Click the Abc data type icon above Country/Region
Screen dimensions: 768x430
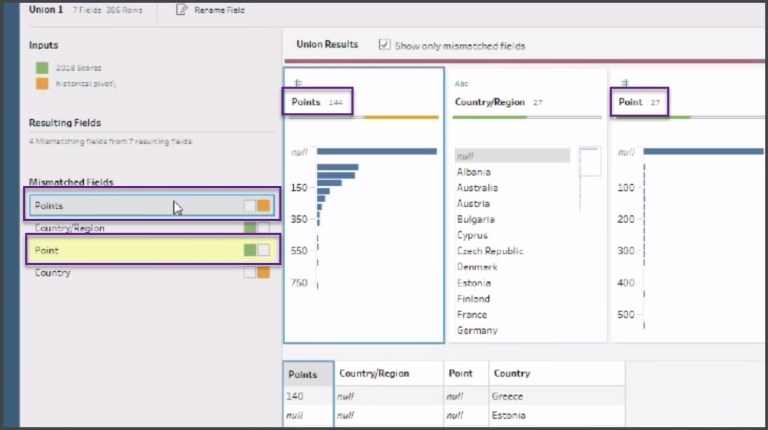(x=461, y=83)
